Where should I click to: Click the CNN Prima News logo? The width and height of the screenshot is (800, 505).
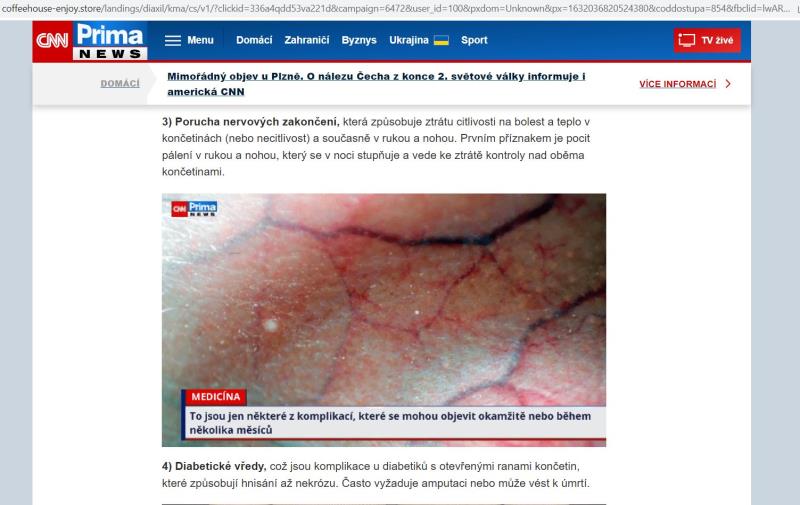[90, 41]
